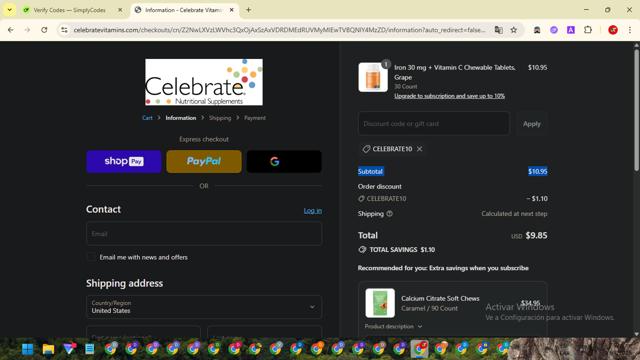The height and width of the screenshot is (360, 640).
Task: Open the Windows Start button
Action: tap(28, 349)
